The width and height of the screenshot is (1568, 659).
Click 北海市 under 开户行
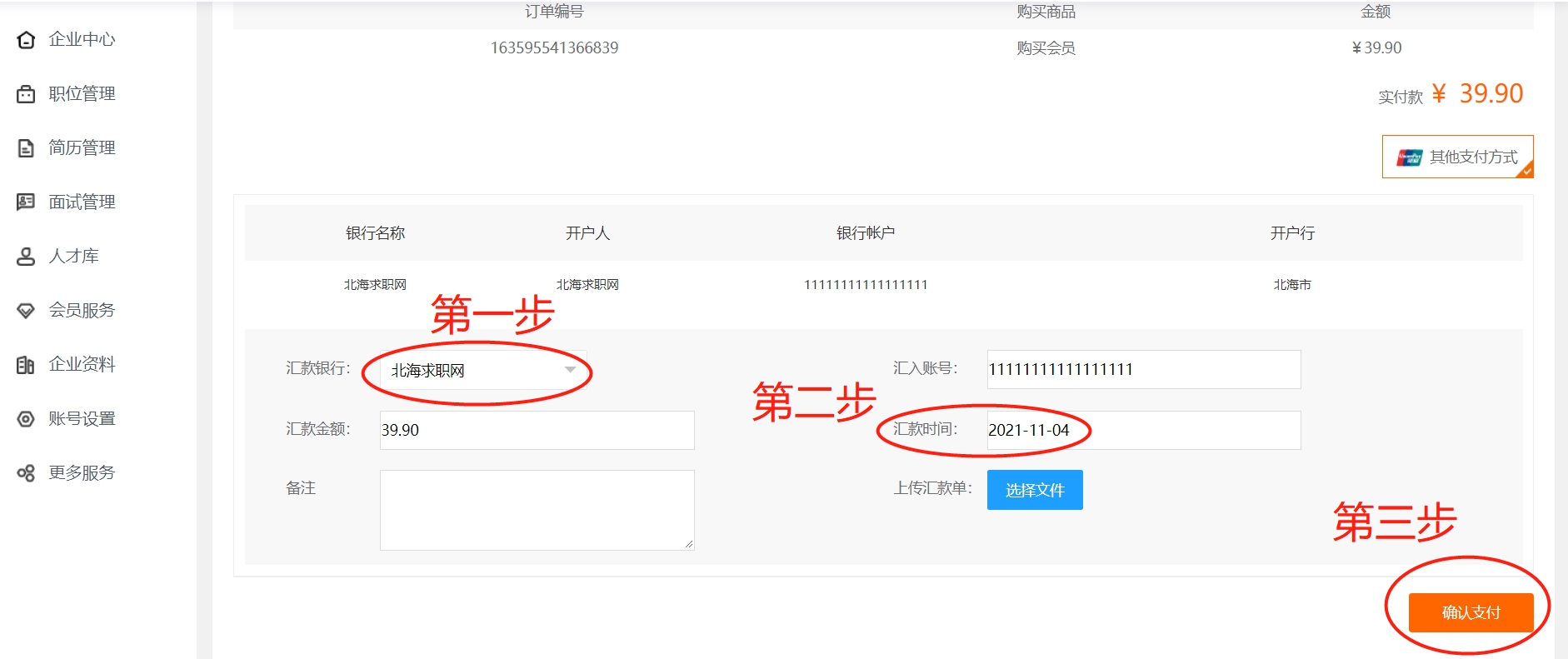[x=1292, y=285]
